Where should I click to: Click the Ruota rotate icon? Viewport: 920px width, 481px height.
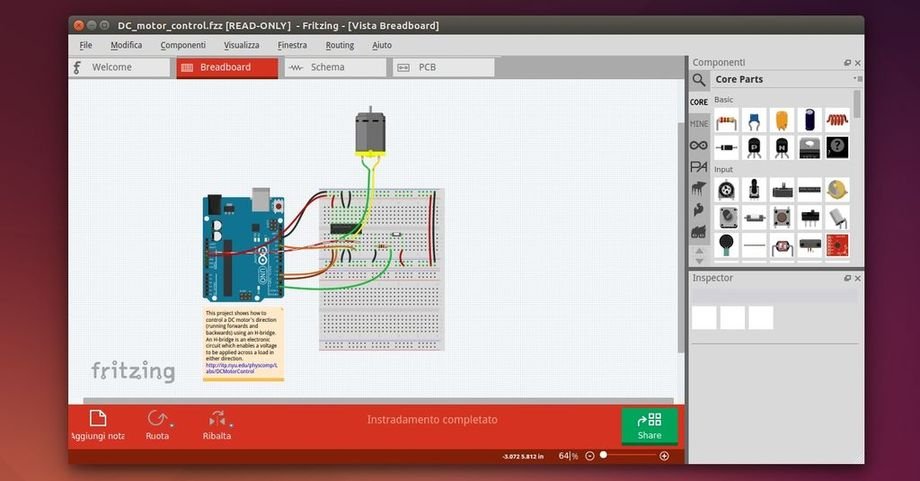pyautogui.click(x=157, y=419)
